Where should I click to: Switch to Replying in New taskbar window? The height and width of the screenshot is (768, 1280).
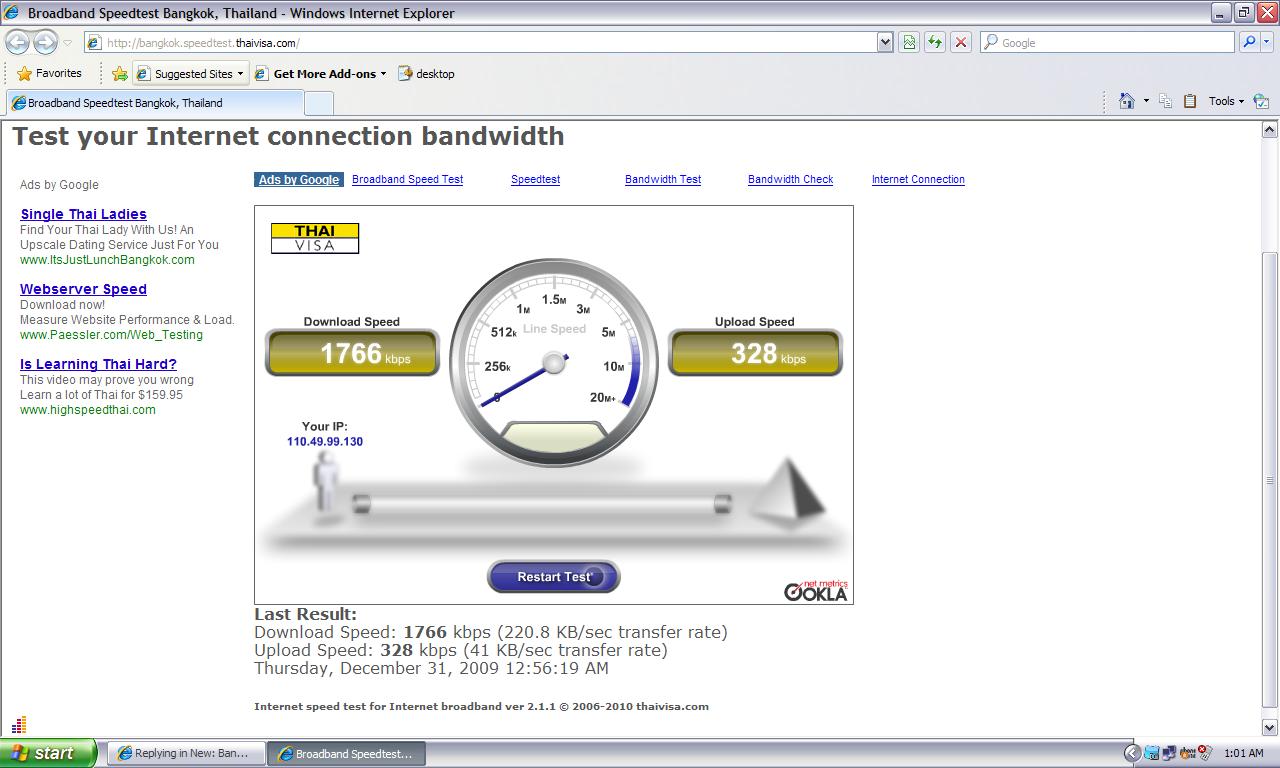(184, 753)
